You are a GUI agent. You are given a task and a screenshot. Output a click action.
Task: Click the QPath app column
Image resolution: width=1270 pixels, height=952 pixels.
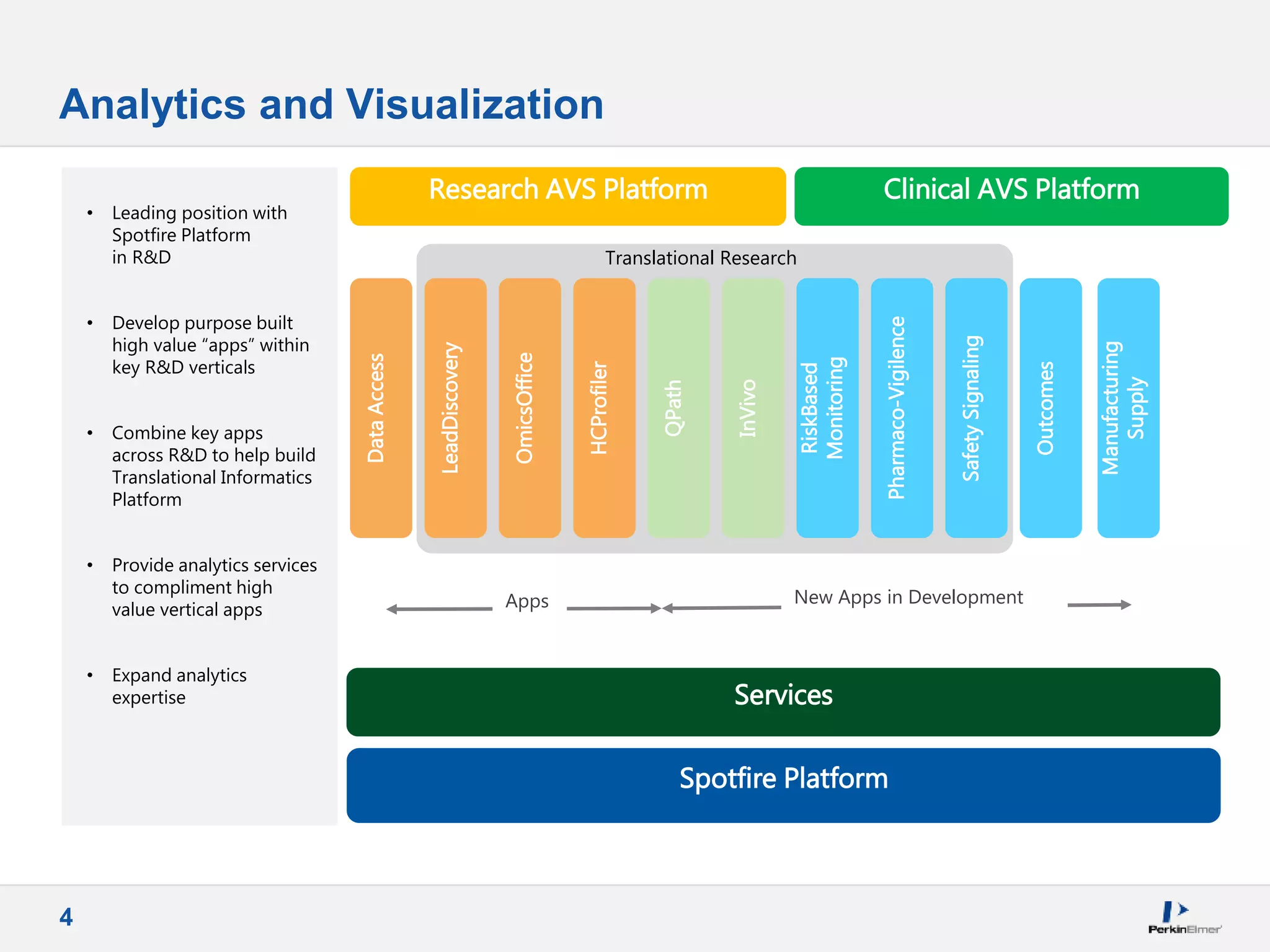[678, 408]
